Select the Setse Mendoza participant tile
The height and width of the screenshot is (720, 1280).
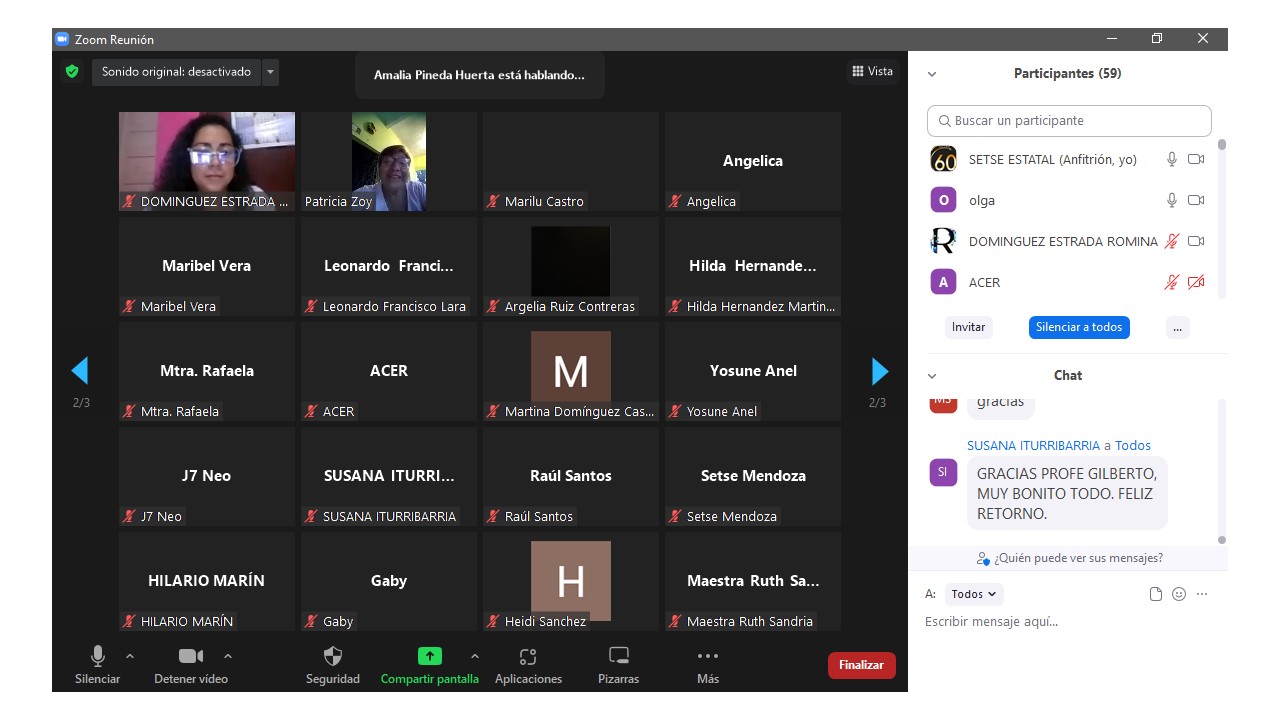[753, 476]
